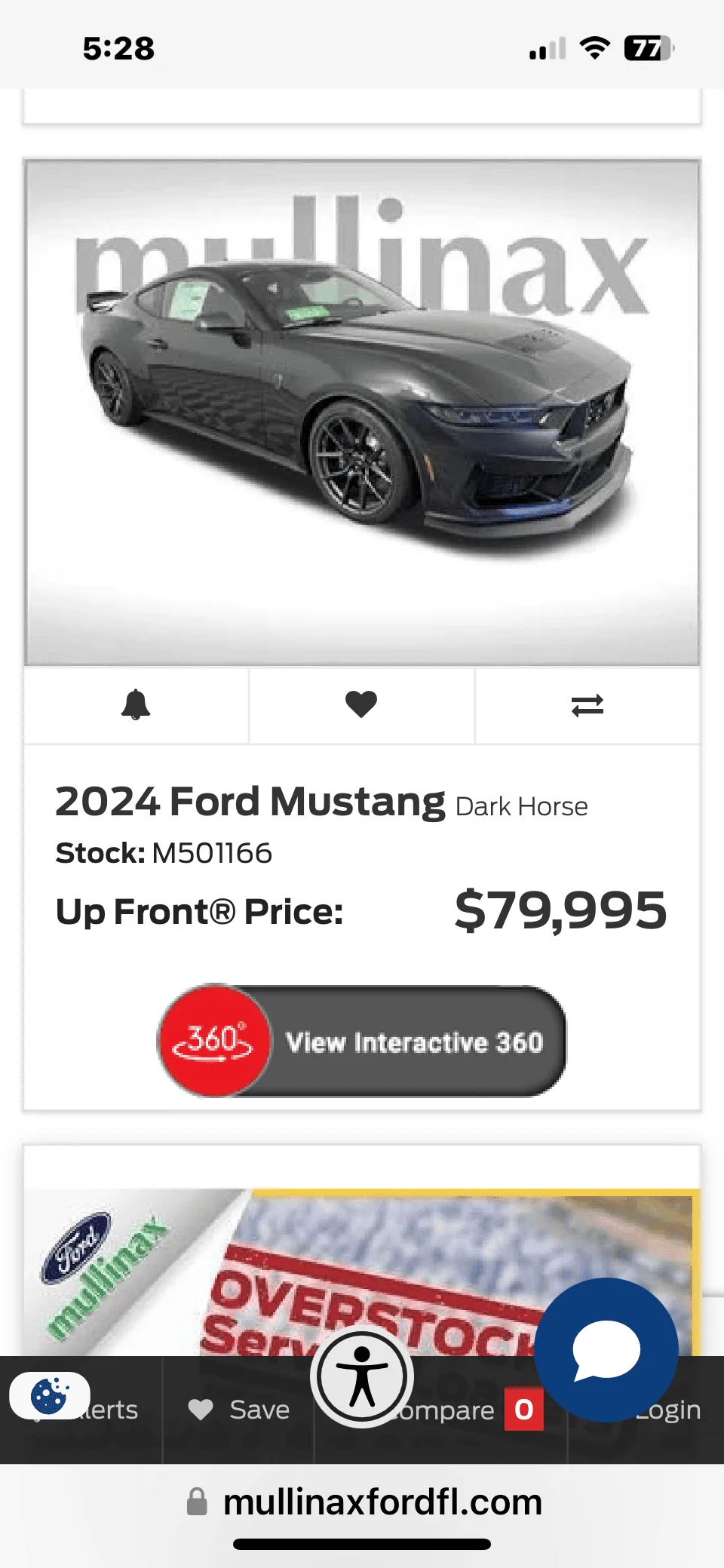Image resolution: width=724 pixels, height=1568 pixels.
Task: Tap Save in the bottom bar
Action: click(x=239, y=1410)
